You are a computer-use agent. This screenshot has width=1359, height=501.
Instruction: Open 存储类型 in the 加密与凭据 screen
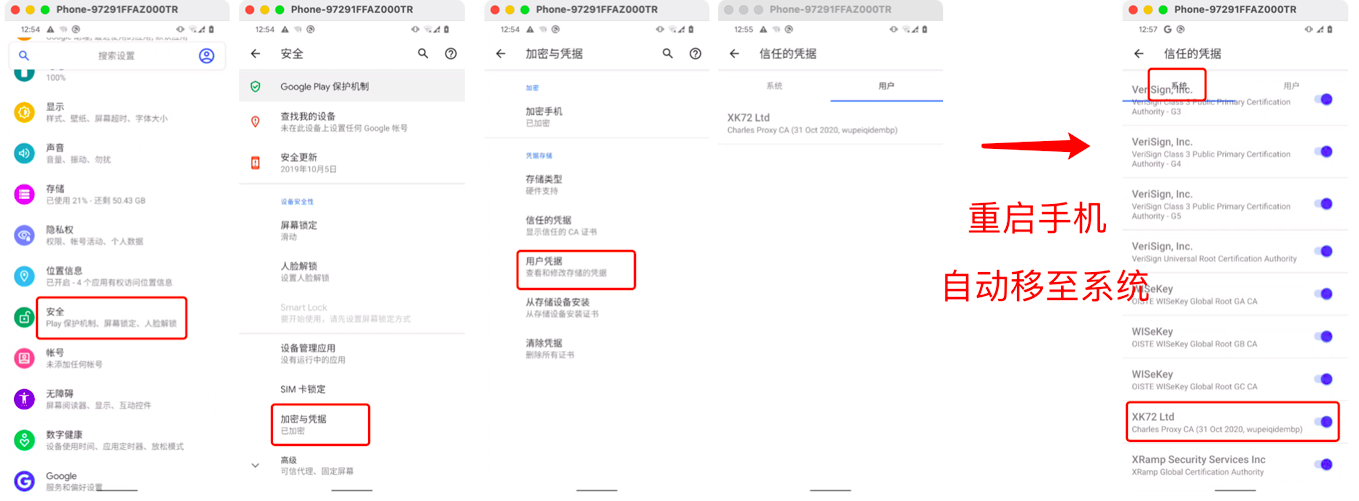coord(597,184)
